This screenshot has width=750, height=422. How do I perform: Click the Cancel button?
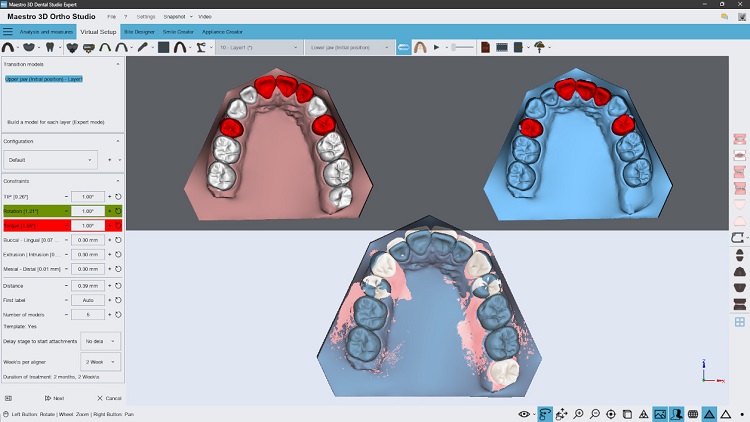(x=106, y=398)
